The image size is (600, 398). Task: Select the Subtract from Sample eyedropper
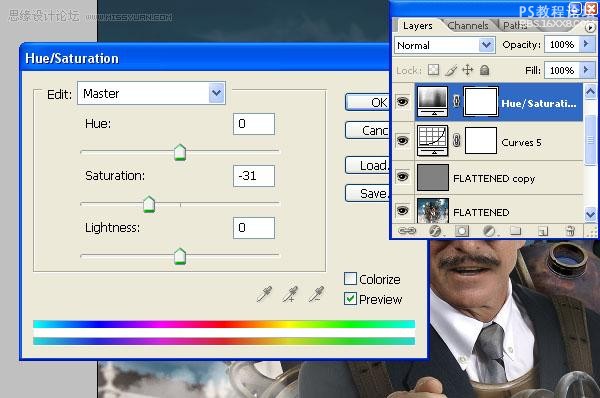[316, 294]
